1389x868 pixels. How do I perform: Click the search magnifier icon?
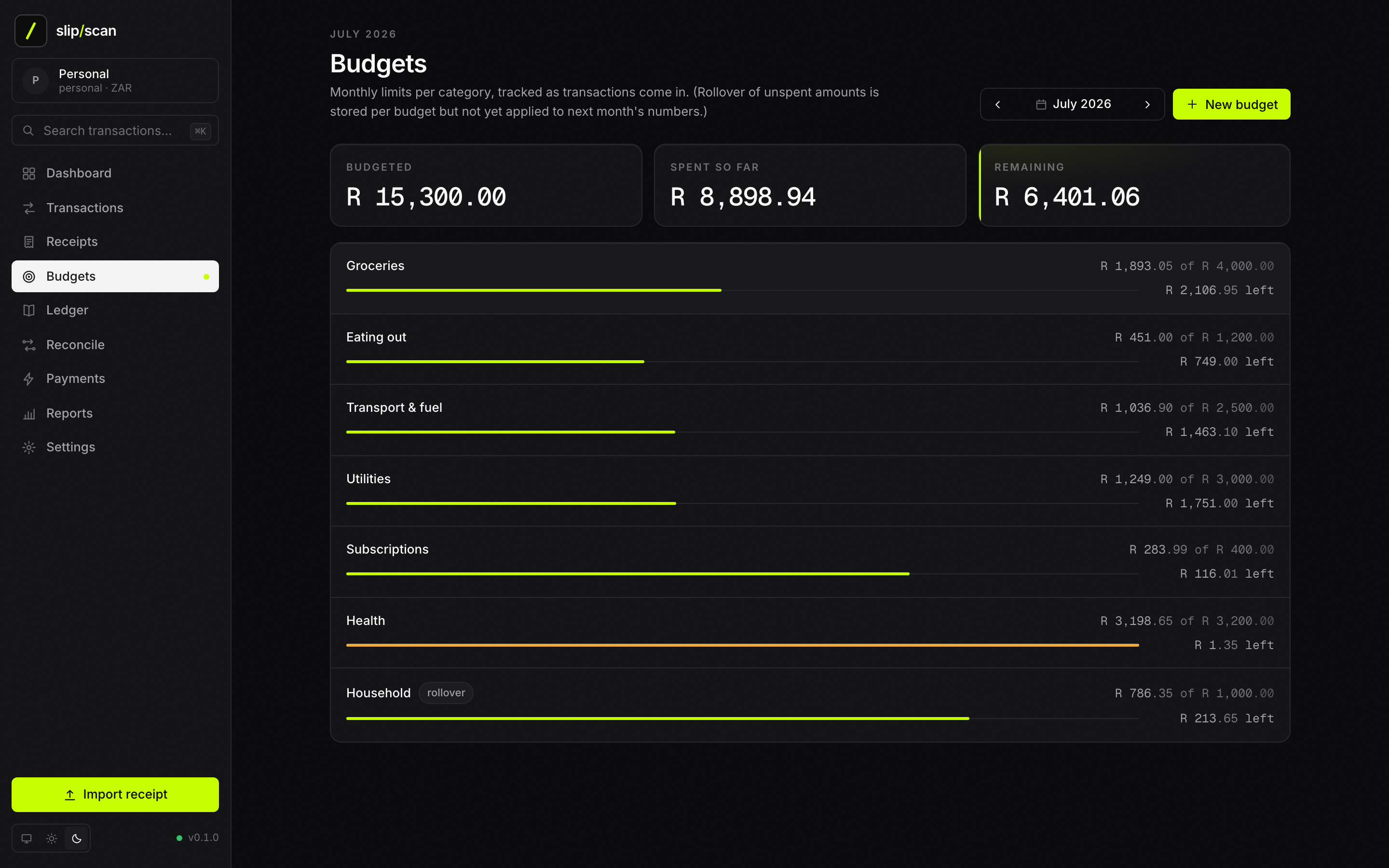pyautogui.click(x=28, y=131)
